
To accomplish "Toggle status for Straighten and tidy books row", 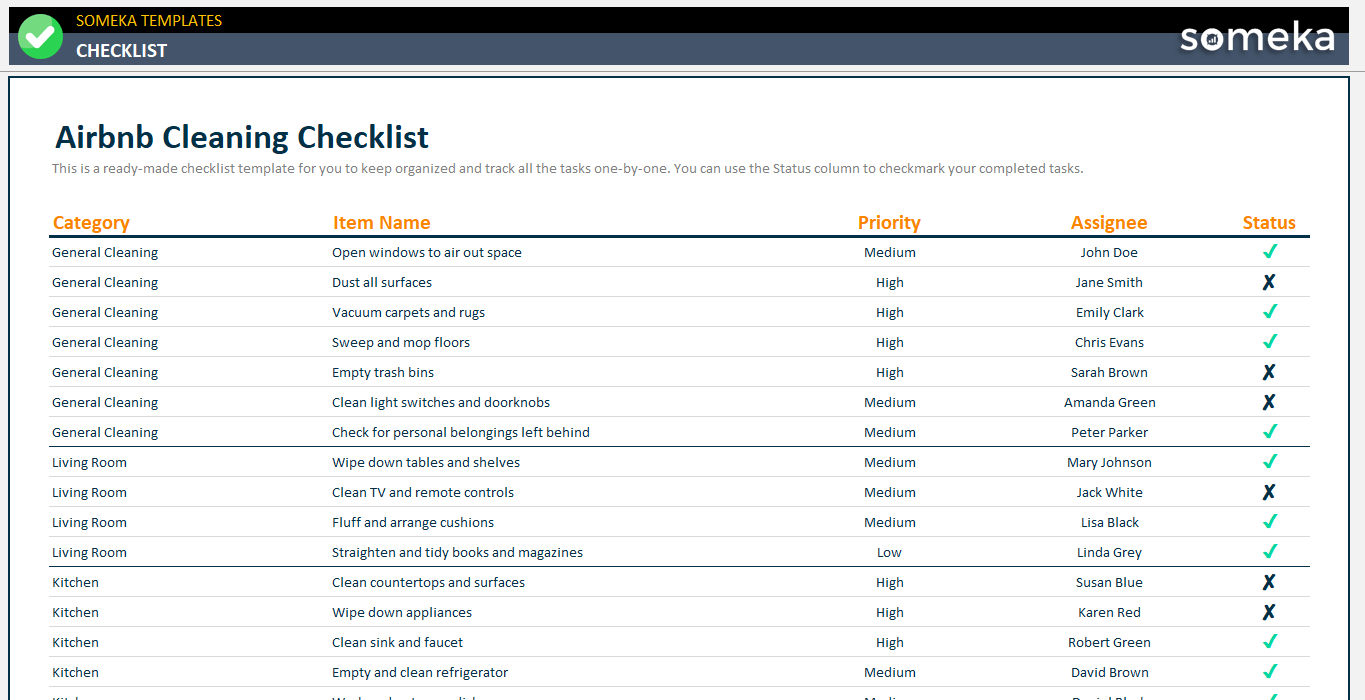I will (1270, 552).
